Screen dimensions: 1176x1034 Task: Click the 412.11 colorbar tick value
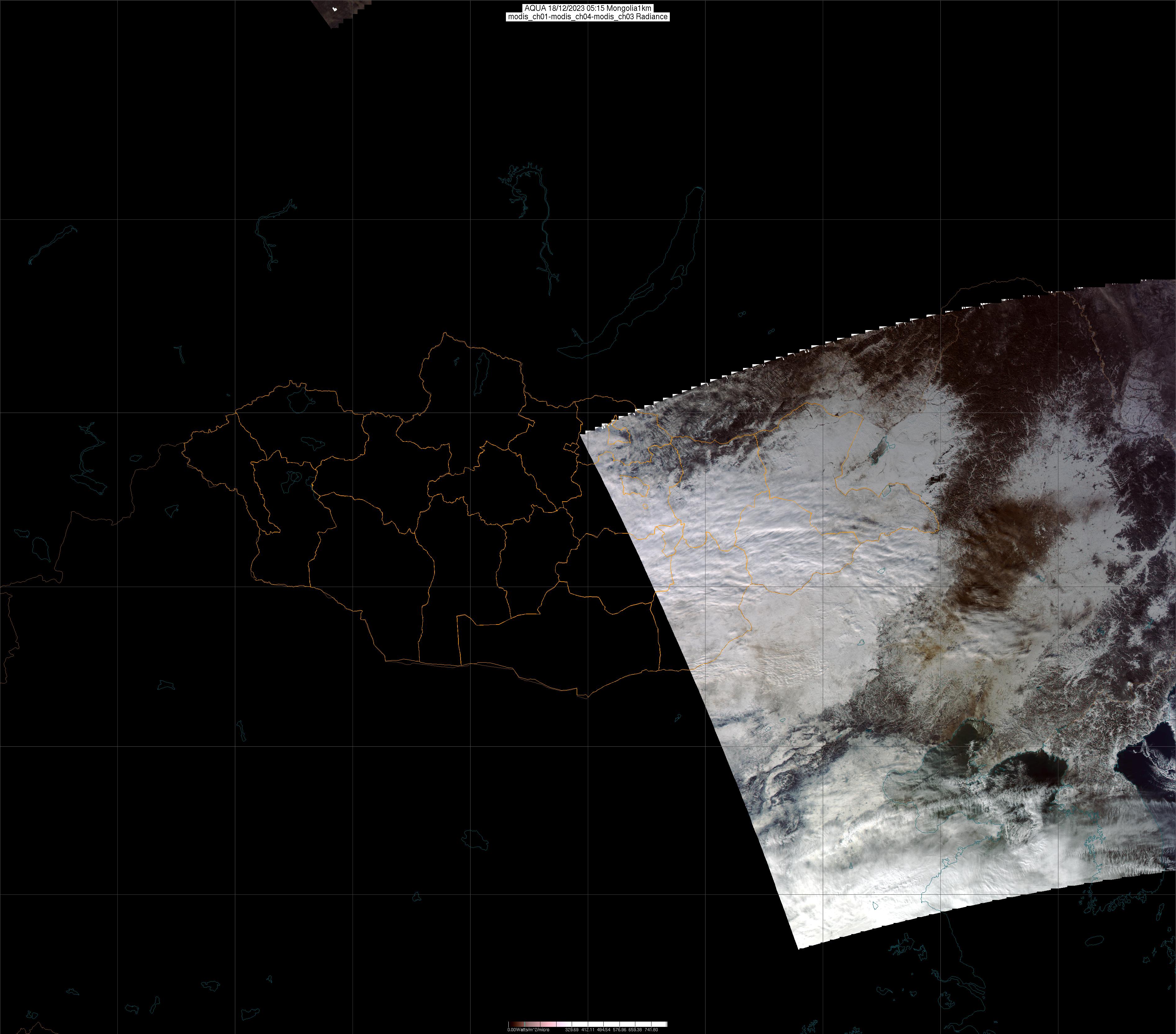[x=588, y=1029]
